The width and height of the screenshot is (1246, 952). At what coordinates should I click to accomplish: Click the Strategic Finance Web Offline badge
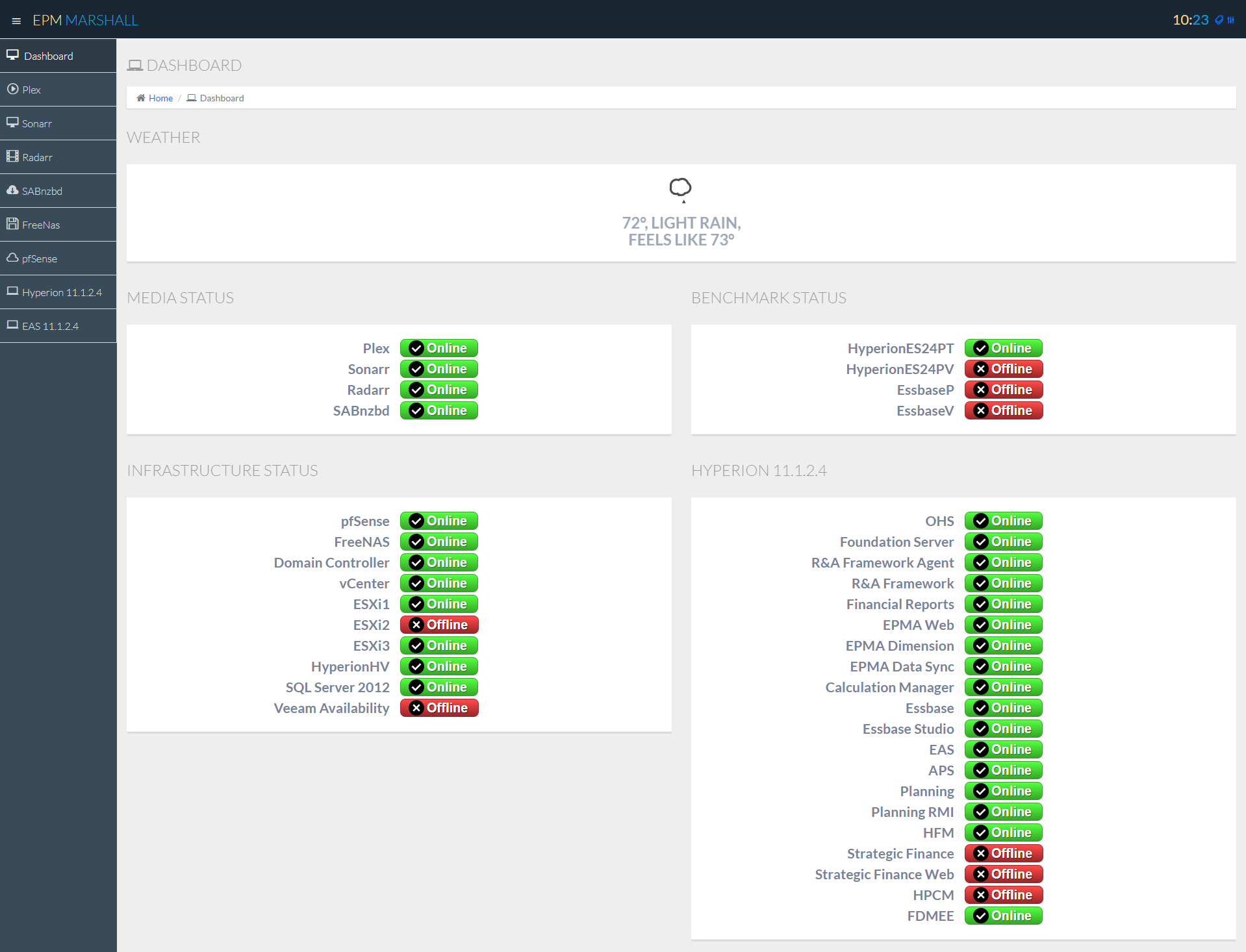[1004, 874]
